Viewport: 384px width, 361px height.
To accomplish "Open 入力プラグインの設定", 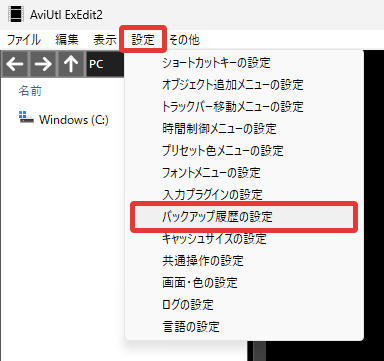I will coord(244,194).
